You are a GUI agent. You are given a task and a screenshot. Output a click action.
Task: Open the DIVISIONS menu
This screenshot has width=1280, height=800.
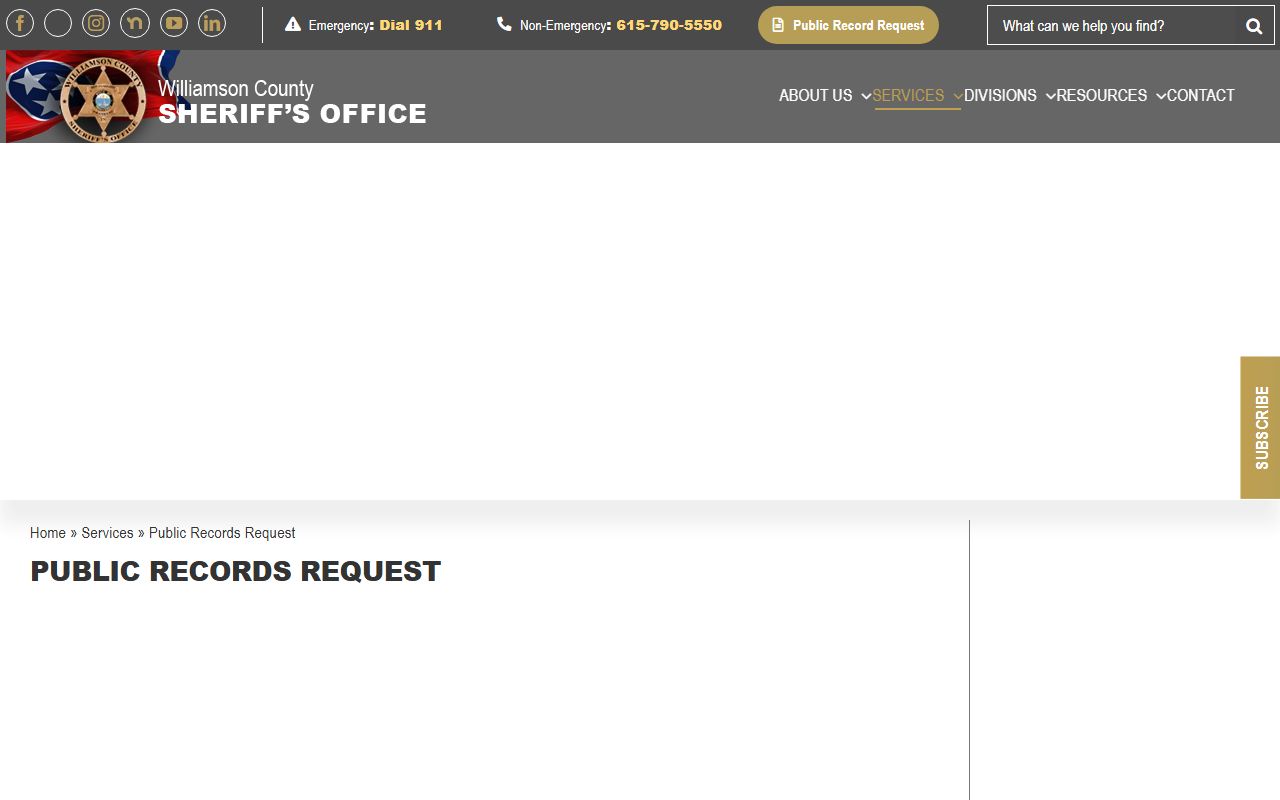(1000, 95)
